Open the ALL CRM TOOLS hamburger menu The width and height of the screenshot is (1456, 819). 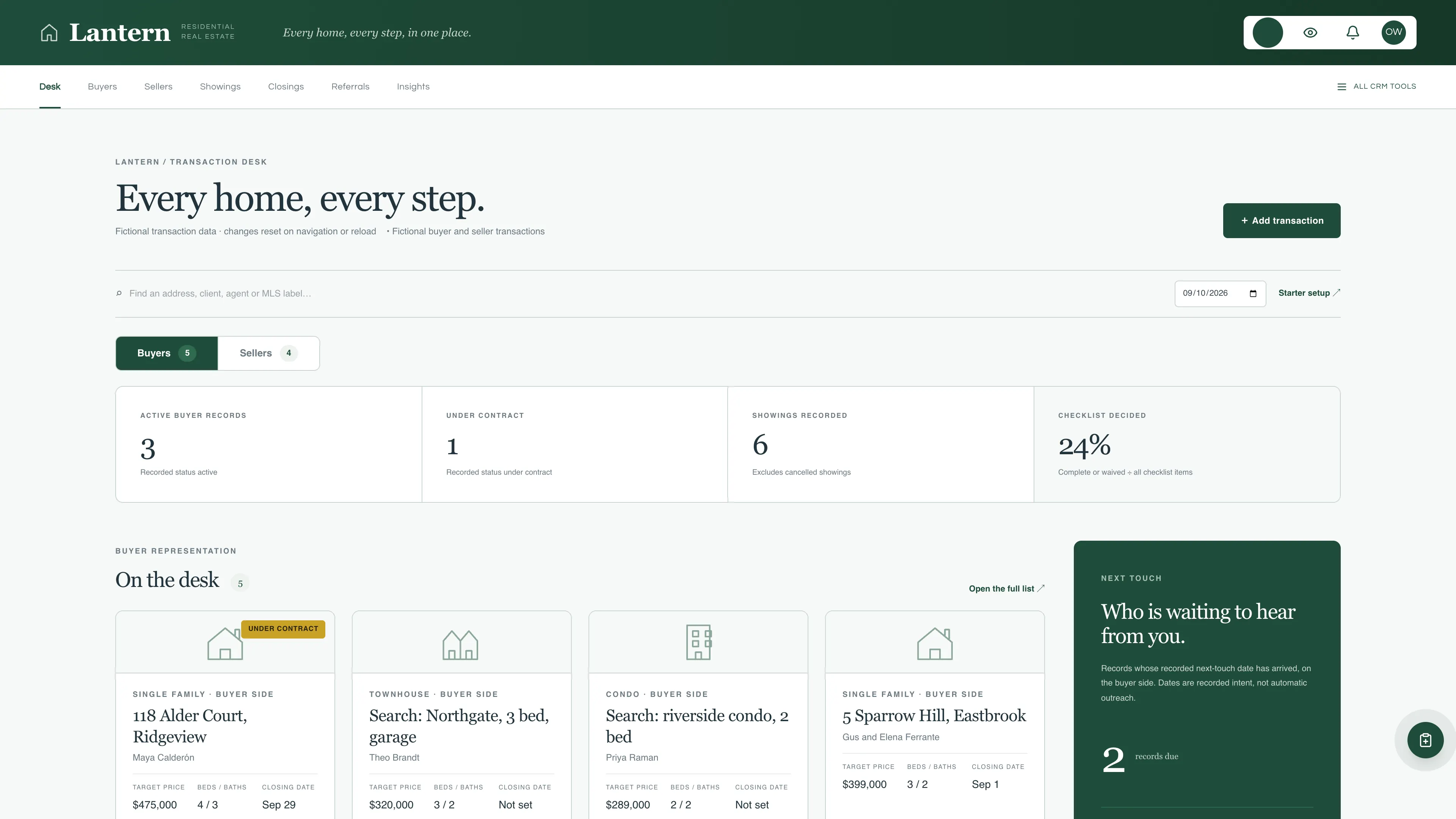1376,86
